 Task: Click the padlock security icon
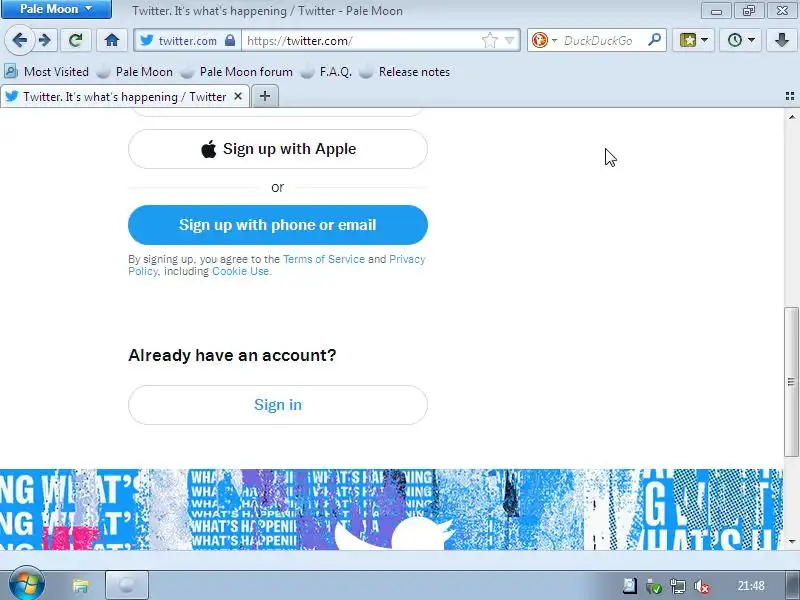230,40
